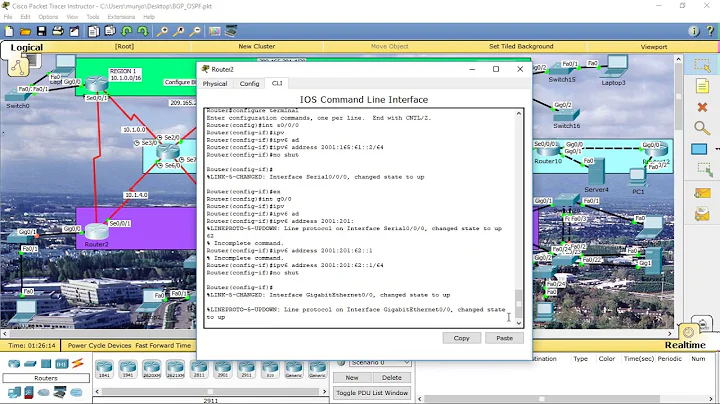Choose the Inspect magnifier tool
The height and width of the screenshot is (404, 720).
click(702, 128)
